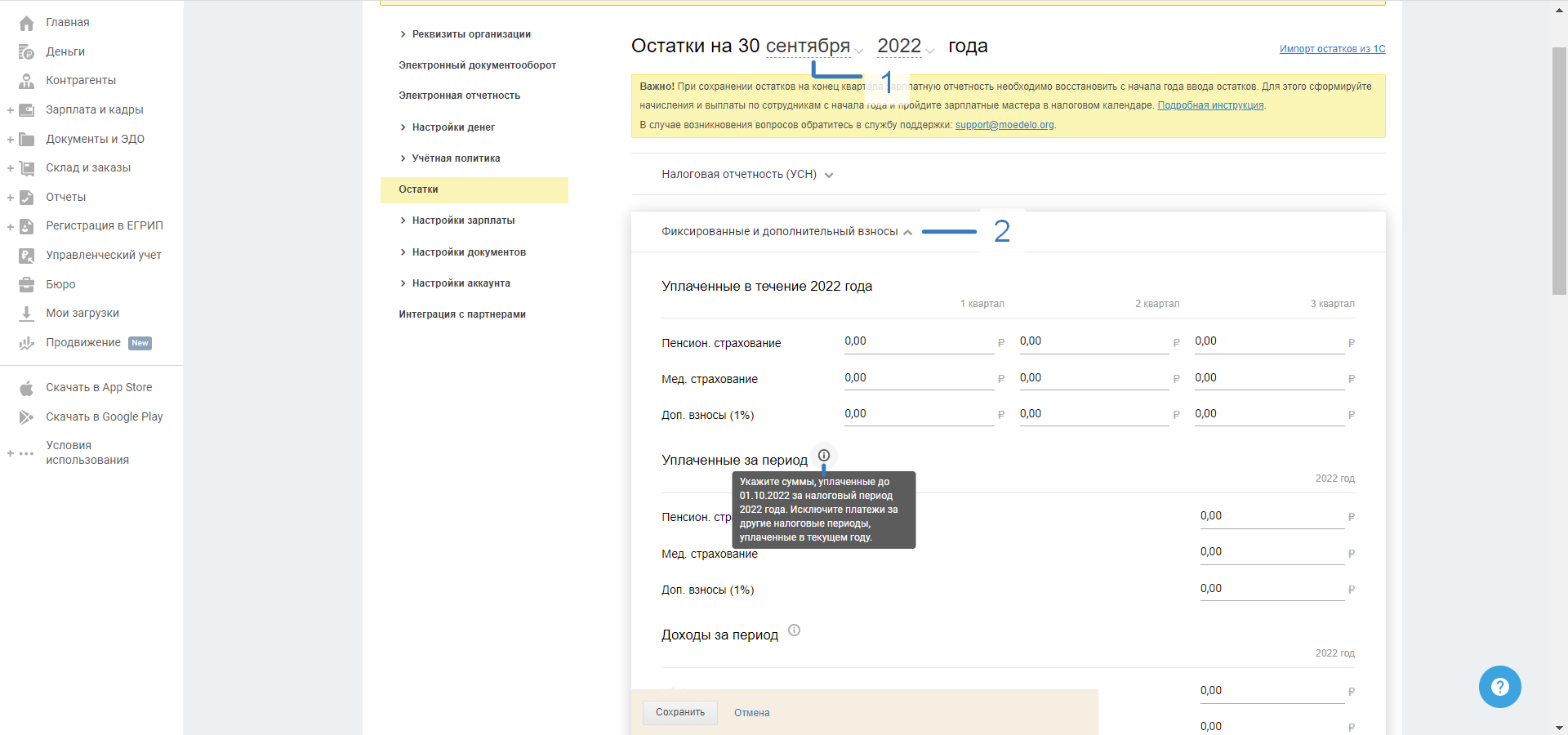Screen dimensions: 1568x735
Task: Click the Продвижение chart icon
Action: [x=26, y=343]
